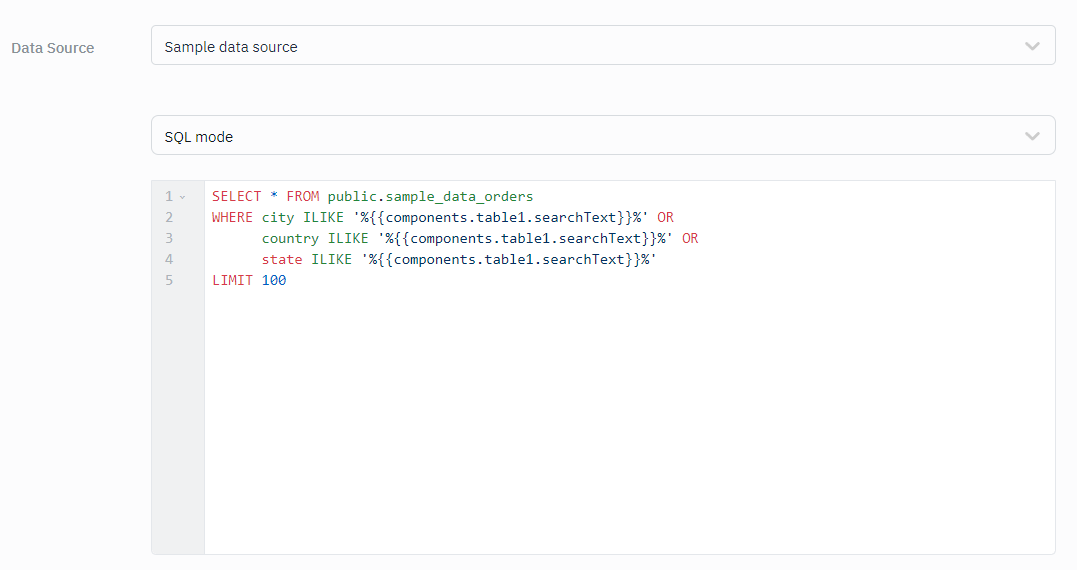Click line number 2 in editor gutter
The image size is (1077, 570).
click(x=169, y=217)
